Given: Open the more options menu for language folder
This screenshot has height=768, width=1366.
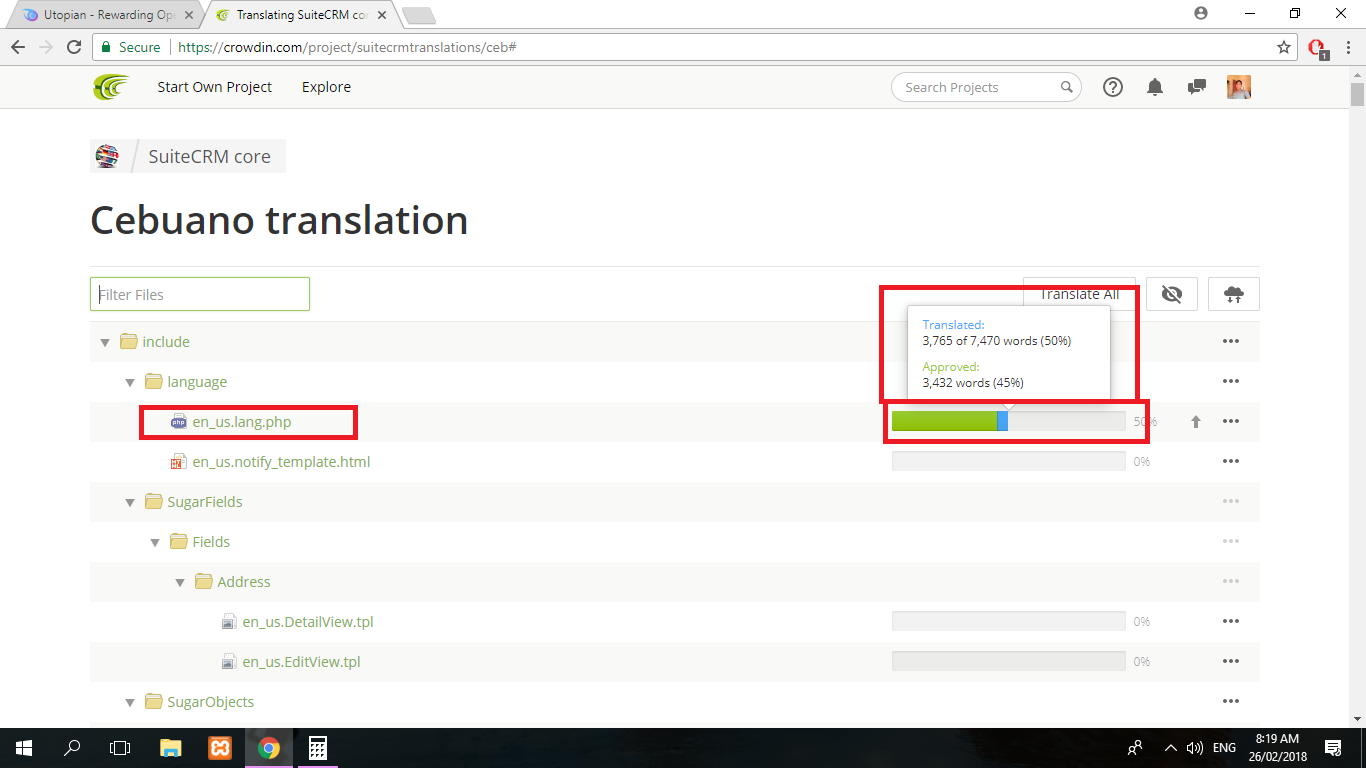Looking at the screenshot, I should pos(1231,382).
